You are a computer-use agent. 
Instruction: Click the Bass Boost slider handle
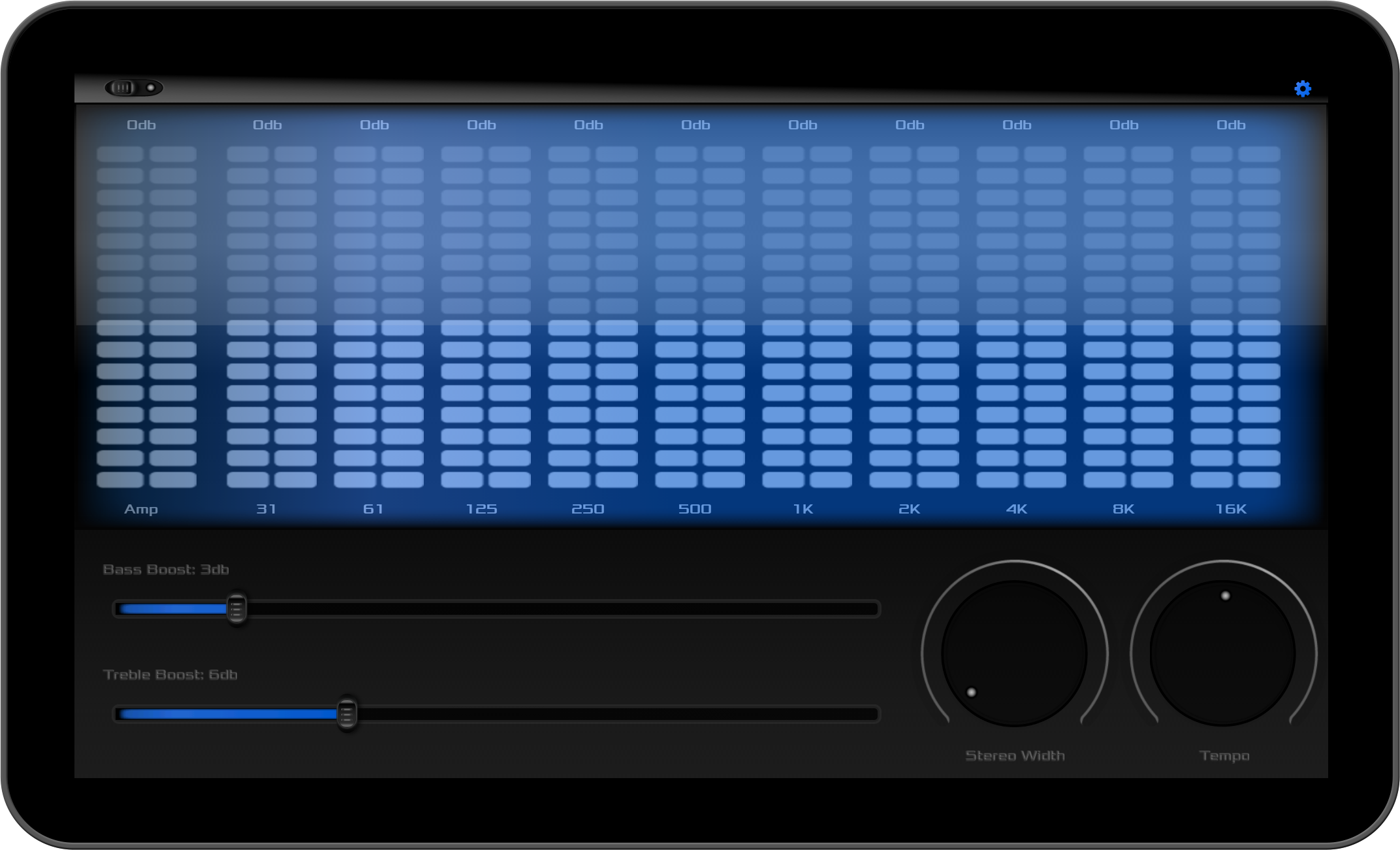point(237,609)
